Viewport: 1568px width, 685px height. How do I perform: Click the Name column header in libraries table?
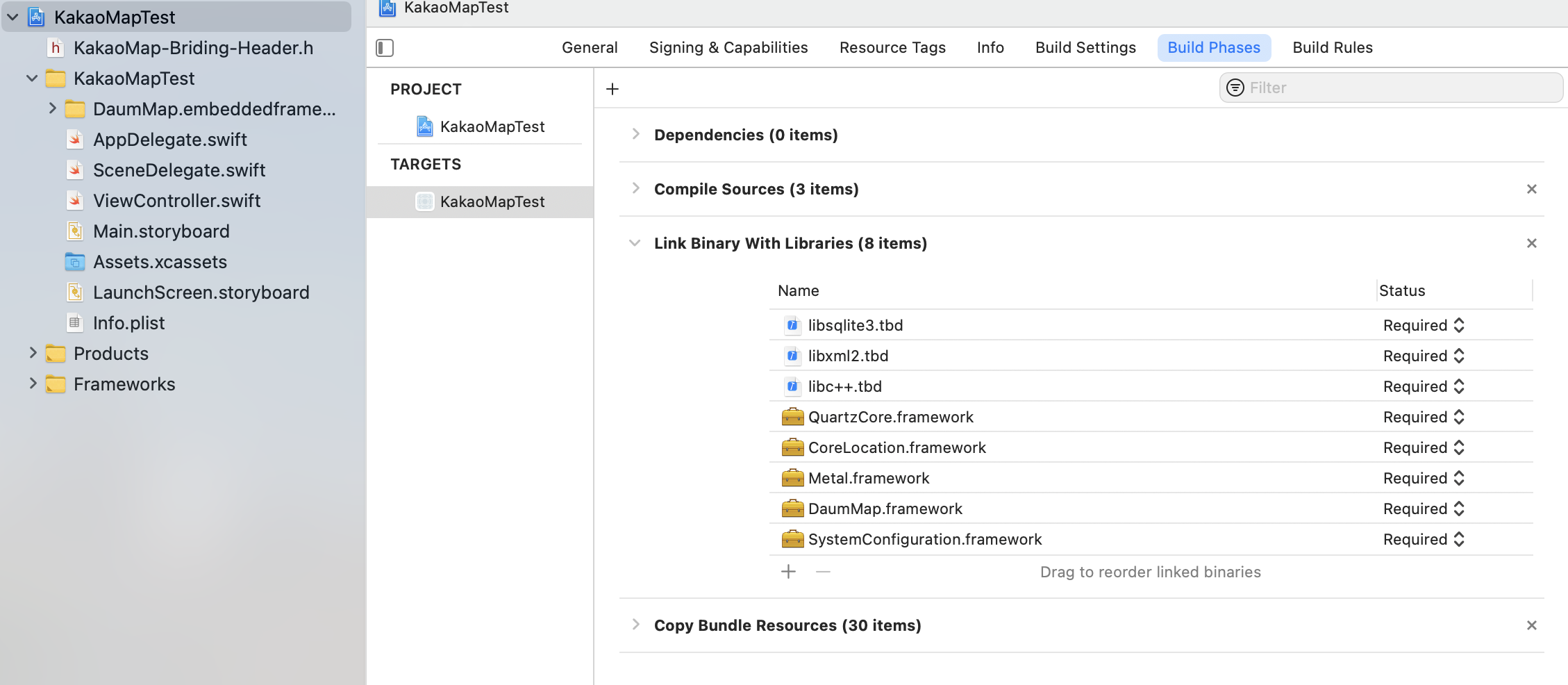tap(799, 290)
